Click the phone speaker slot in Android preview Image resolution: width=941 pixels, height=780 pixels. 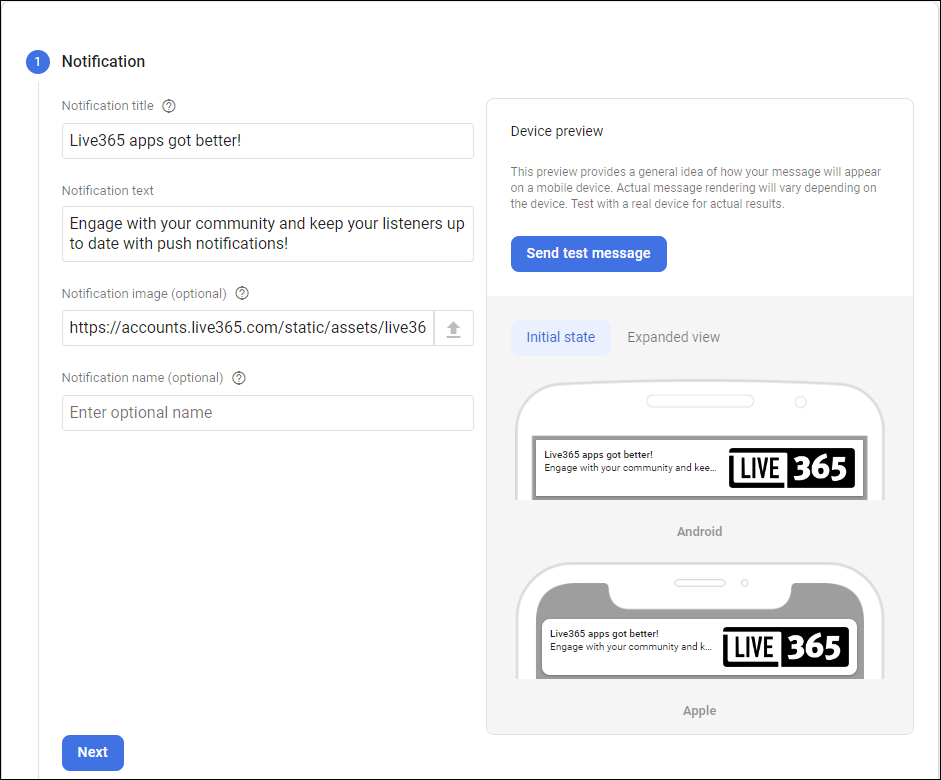tap(699, 400)
